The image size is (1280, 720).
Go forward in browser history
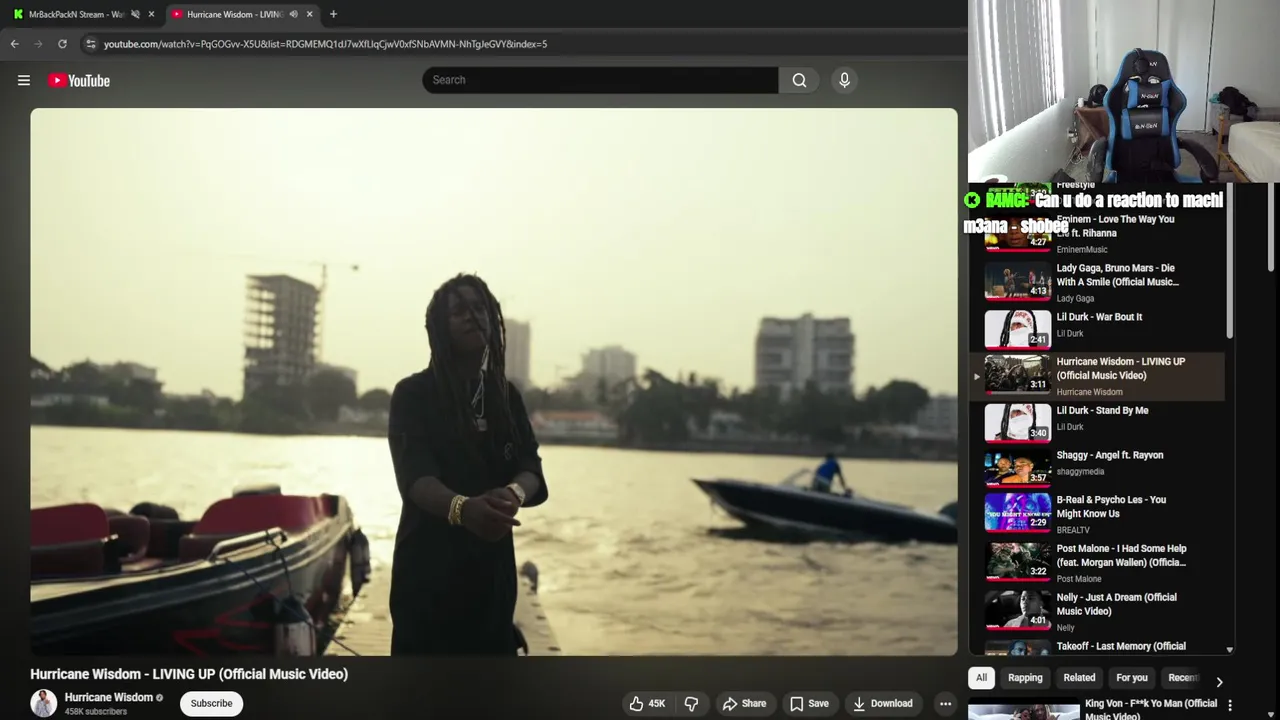(x=38, y=44)
